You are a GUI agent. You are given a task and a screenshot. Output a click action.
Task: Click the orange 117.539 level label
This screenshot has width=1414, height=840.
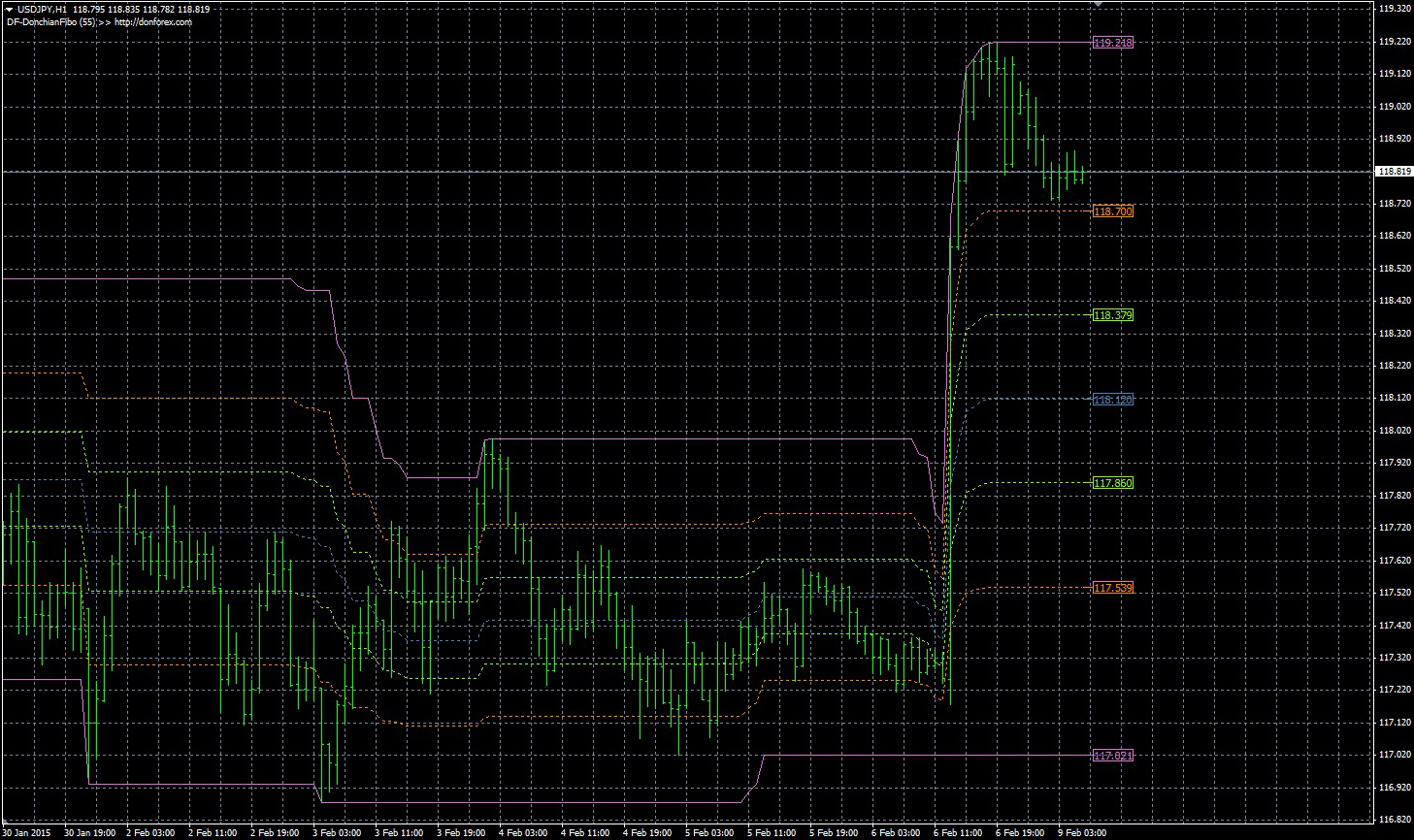click(x=1112, y=588)
